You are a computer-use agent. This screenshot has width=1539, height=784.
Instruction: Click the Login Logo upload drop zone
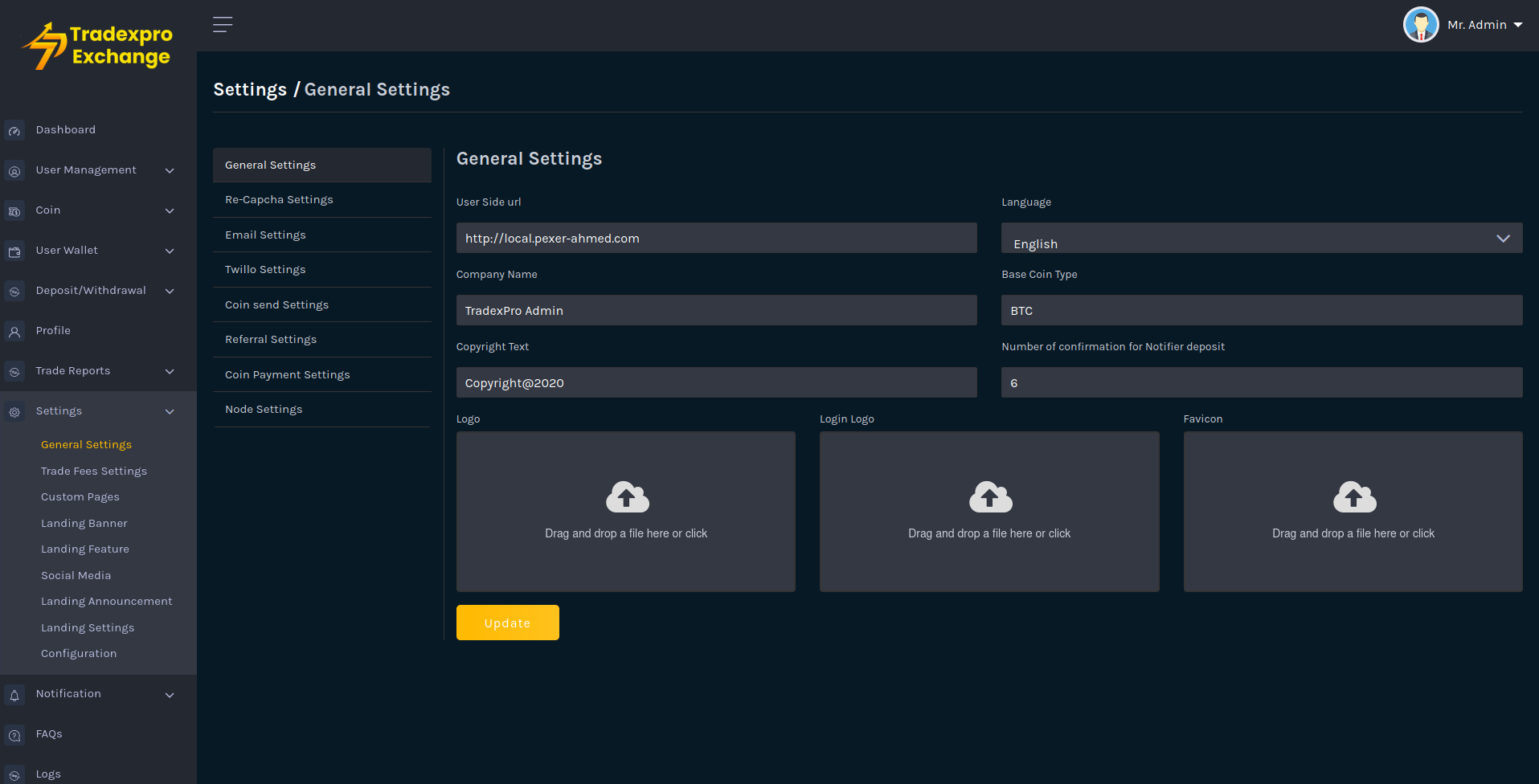click(989, 512)
